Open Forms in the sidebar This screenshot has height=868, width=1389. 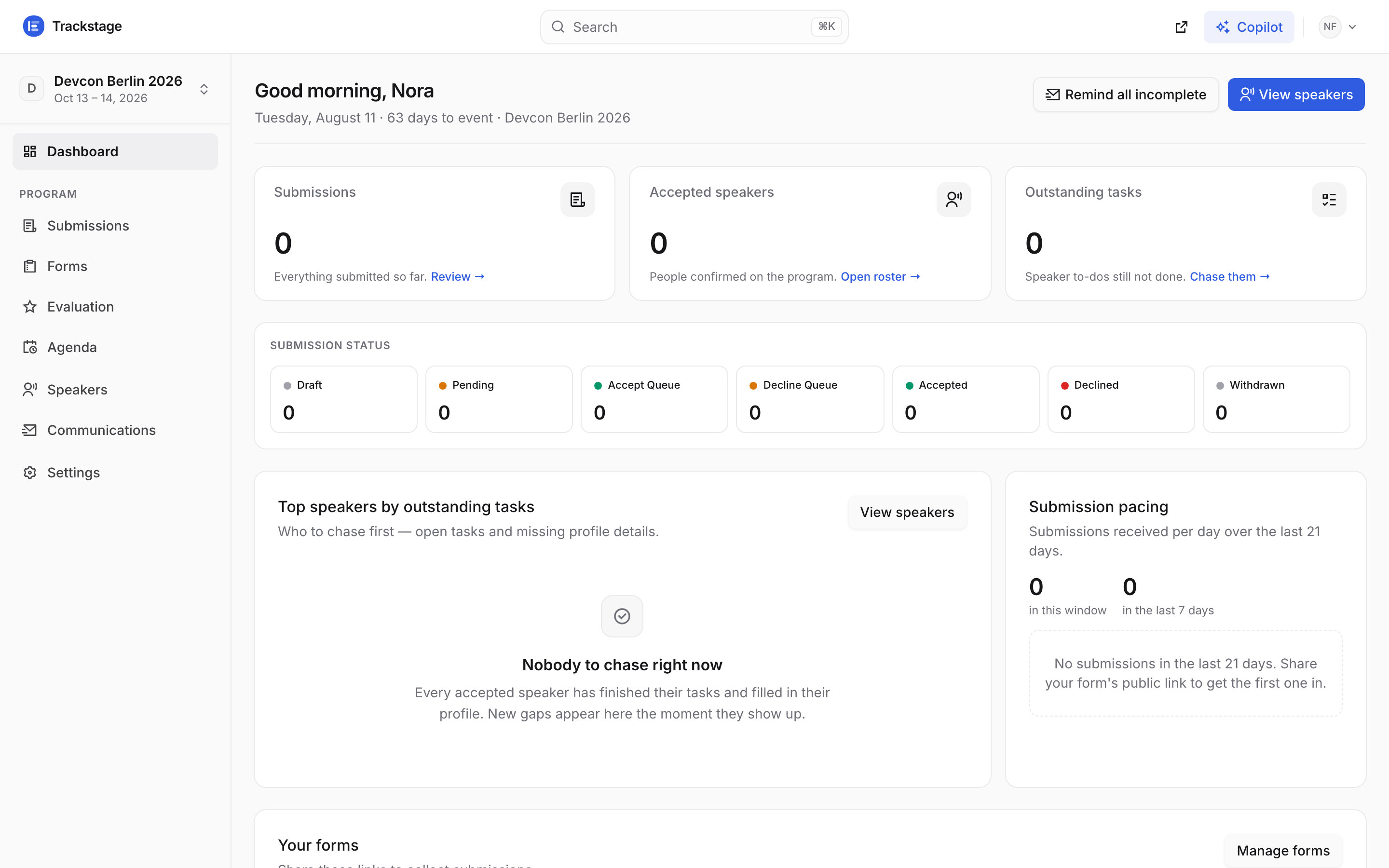[115, 266]
